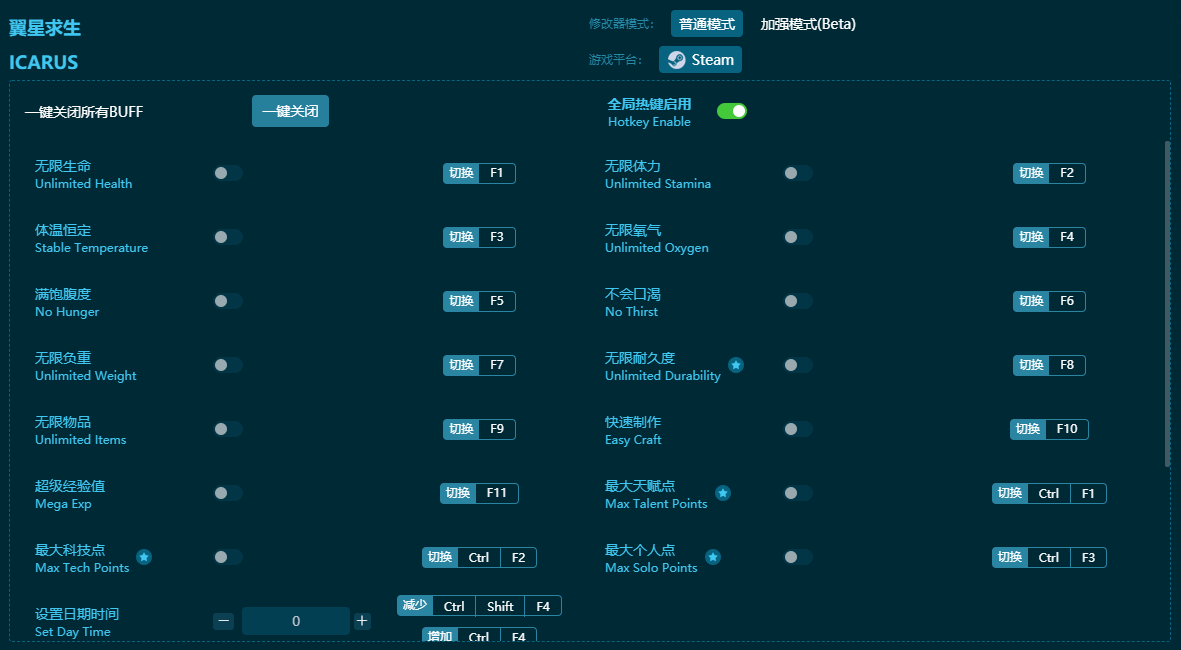1181x650 pixels.
Task: Click the Unlimited Health label
Action: click(x=84, y=184)
